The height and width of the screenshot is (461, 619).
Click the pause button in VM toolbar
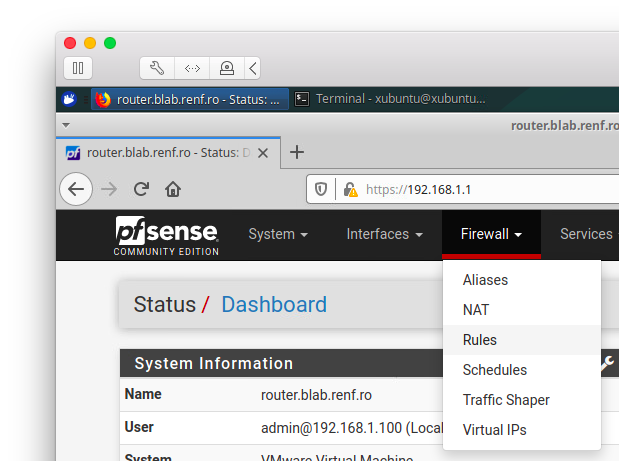pos(78,68)
